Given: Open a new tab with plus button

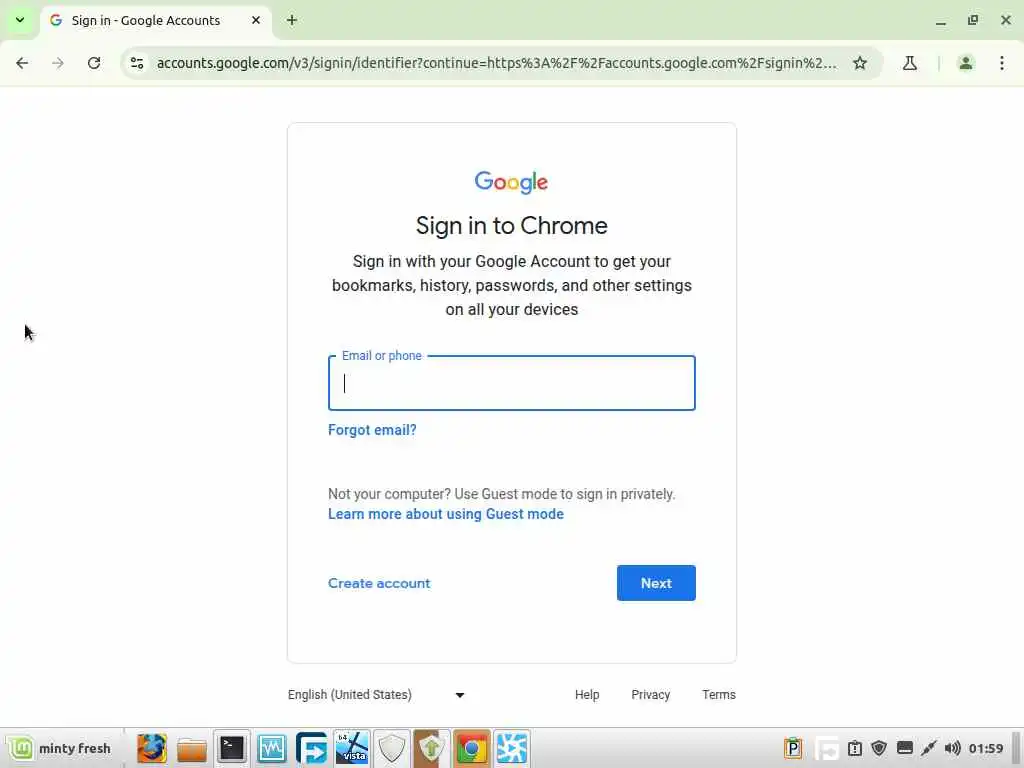Looking at the screenshot, I should 292,20.
